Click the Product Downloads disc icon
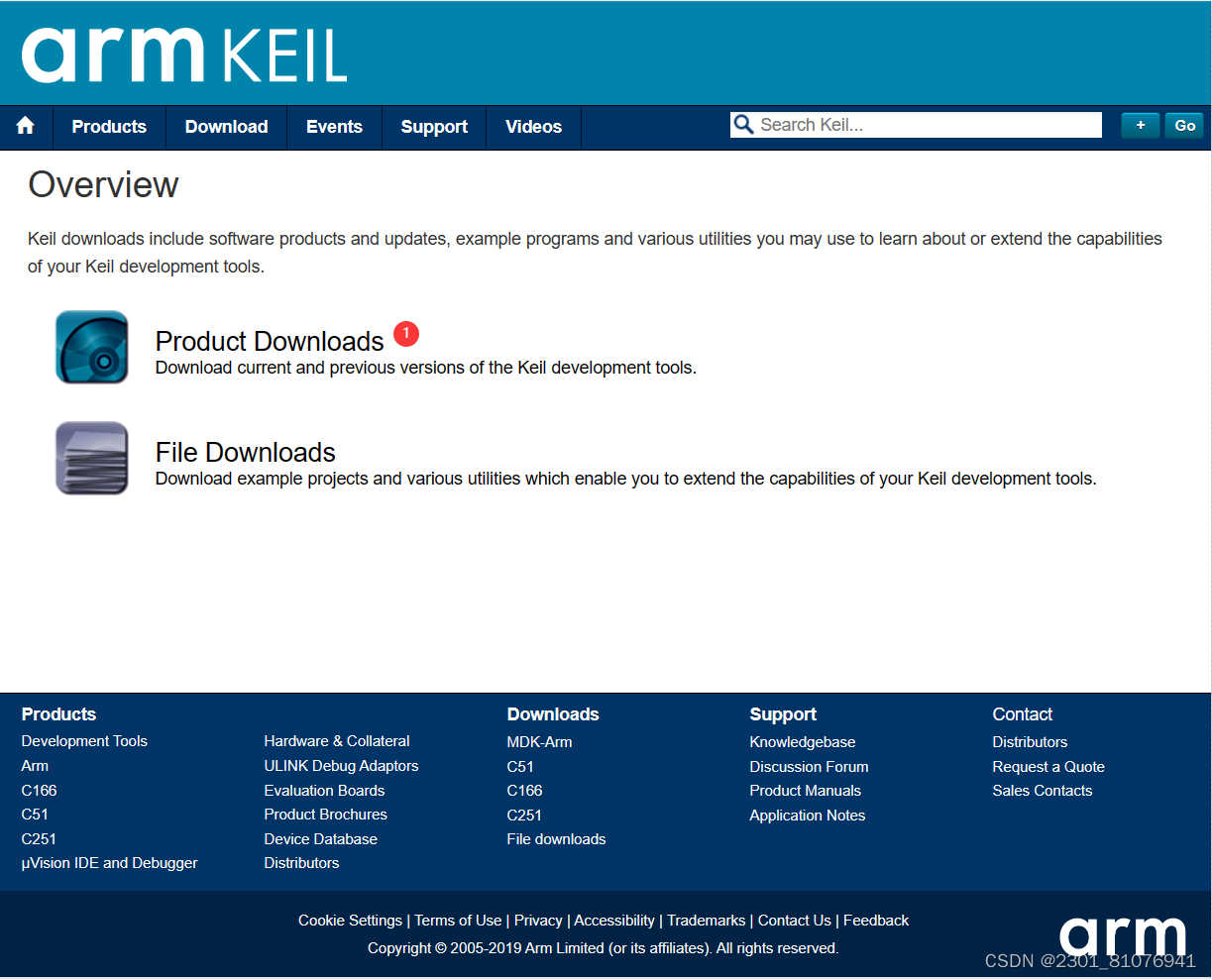The width and height of the screenshot is (1212, 980). (x=92, y=347)
